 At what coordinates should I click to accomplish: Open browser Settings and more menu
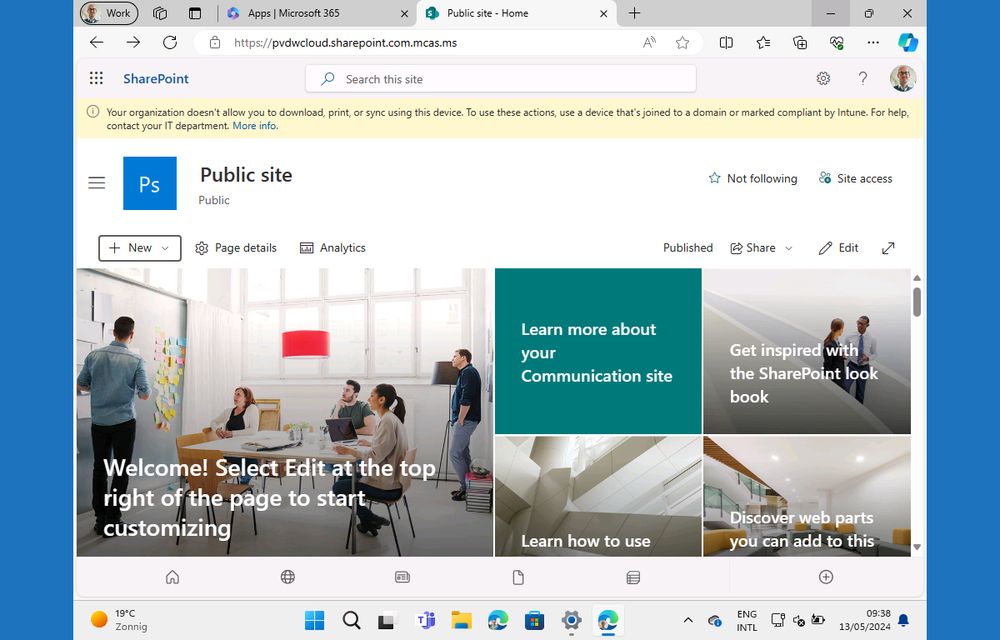click(873, 43)
